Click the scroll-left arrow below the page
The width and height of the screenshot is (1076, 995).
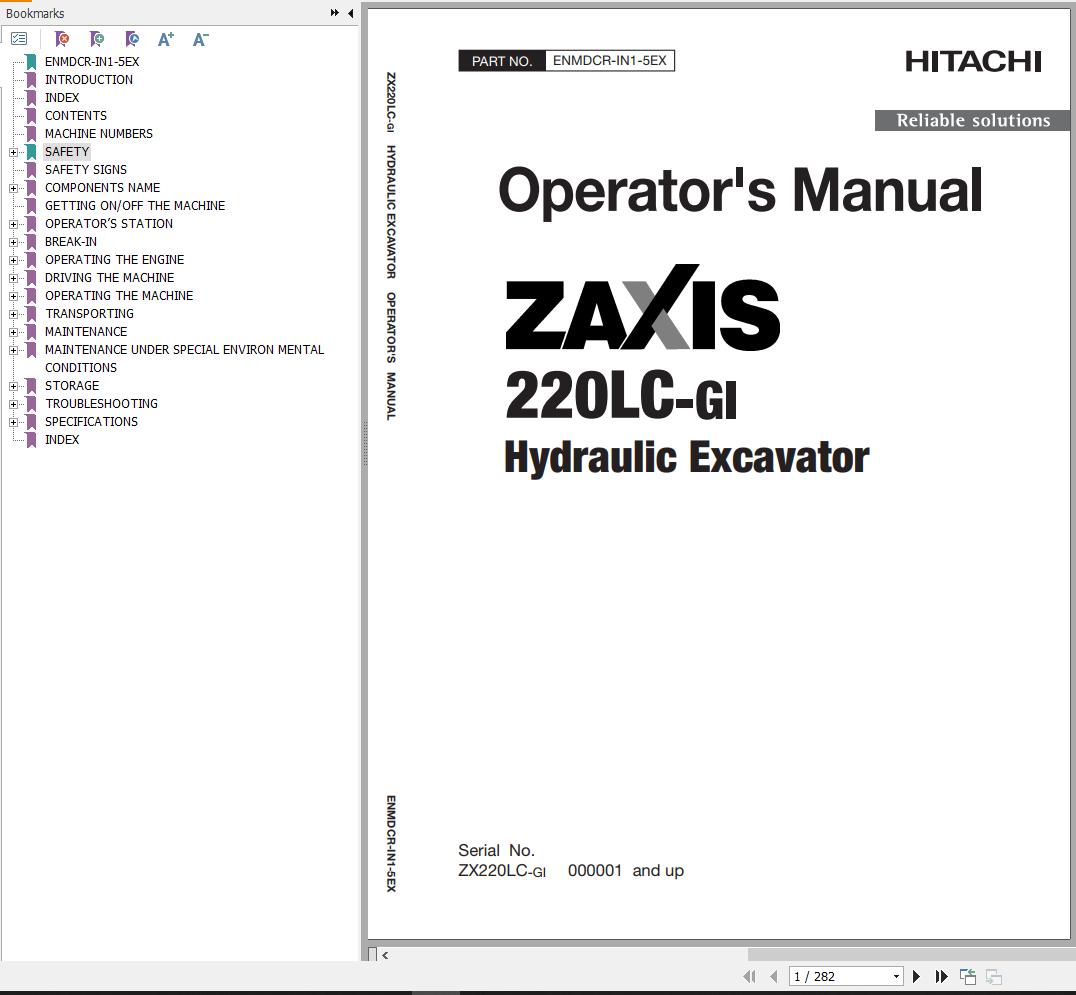[386, 955]
